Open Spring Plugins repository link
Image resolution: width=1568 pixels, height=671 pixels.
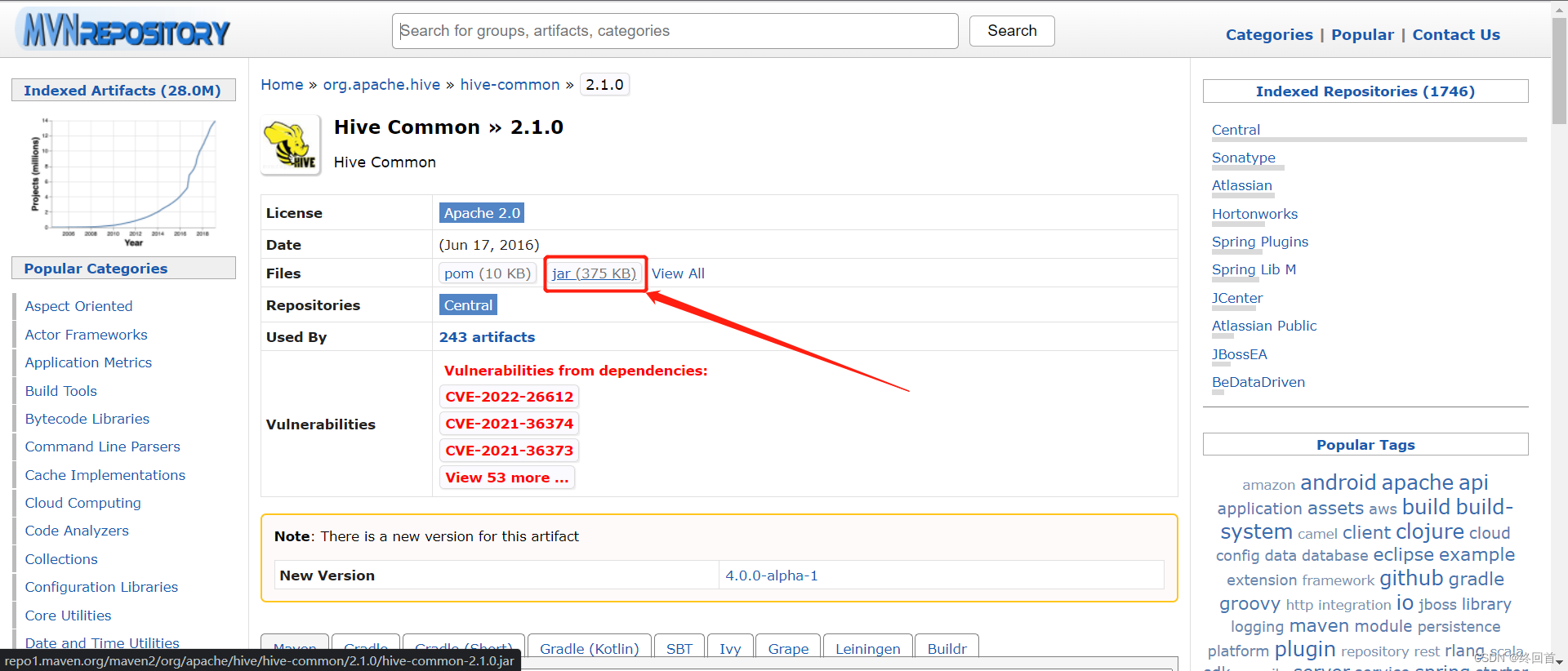click(1259, 242)
